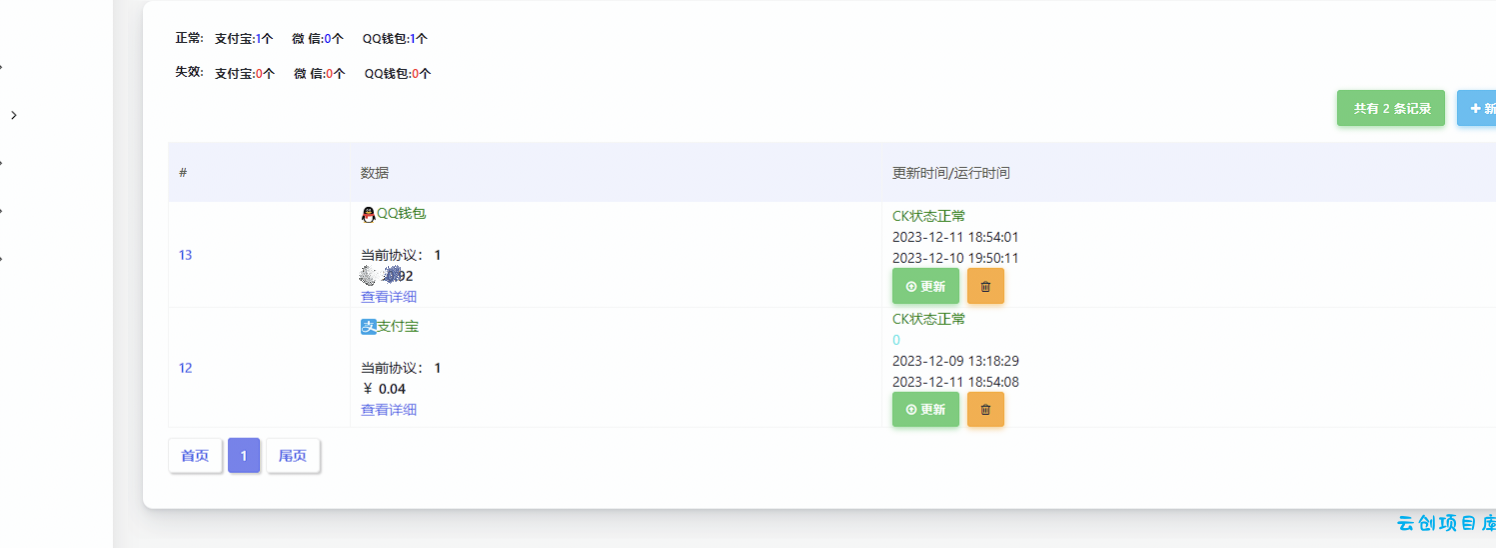Click timestamp 2023-12-09 13:18:29
Image resolution: width=1496 pixels, height=548 pixels.
[x=955, y=361]
